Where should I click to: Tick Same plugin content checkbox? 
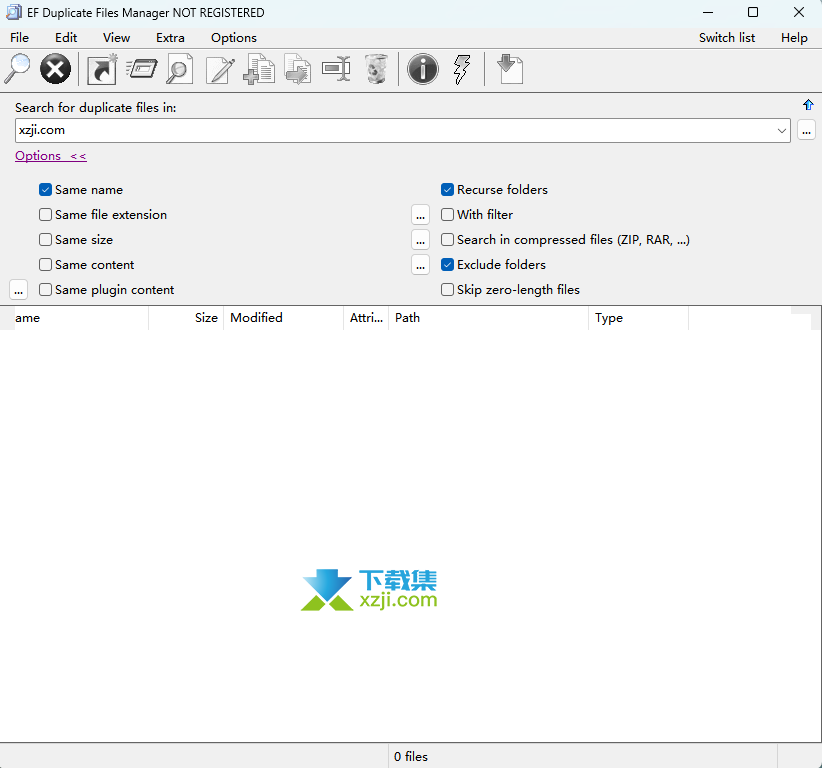[x=46, y=290]
